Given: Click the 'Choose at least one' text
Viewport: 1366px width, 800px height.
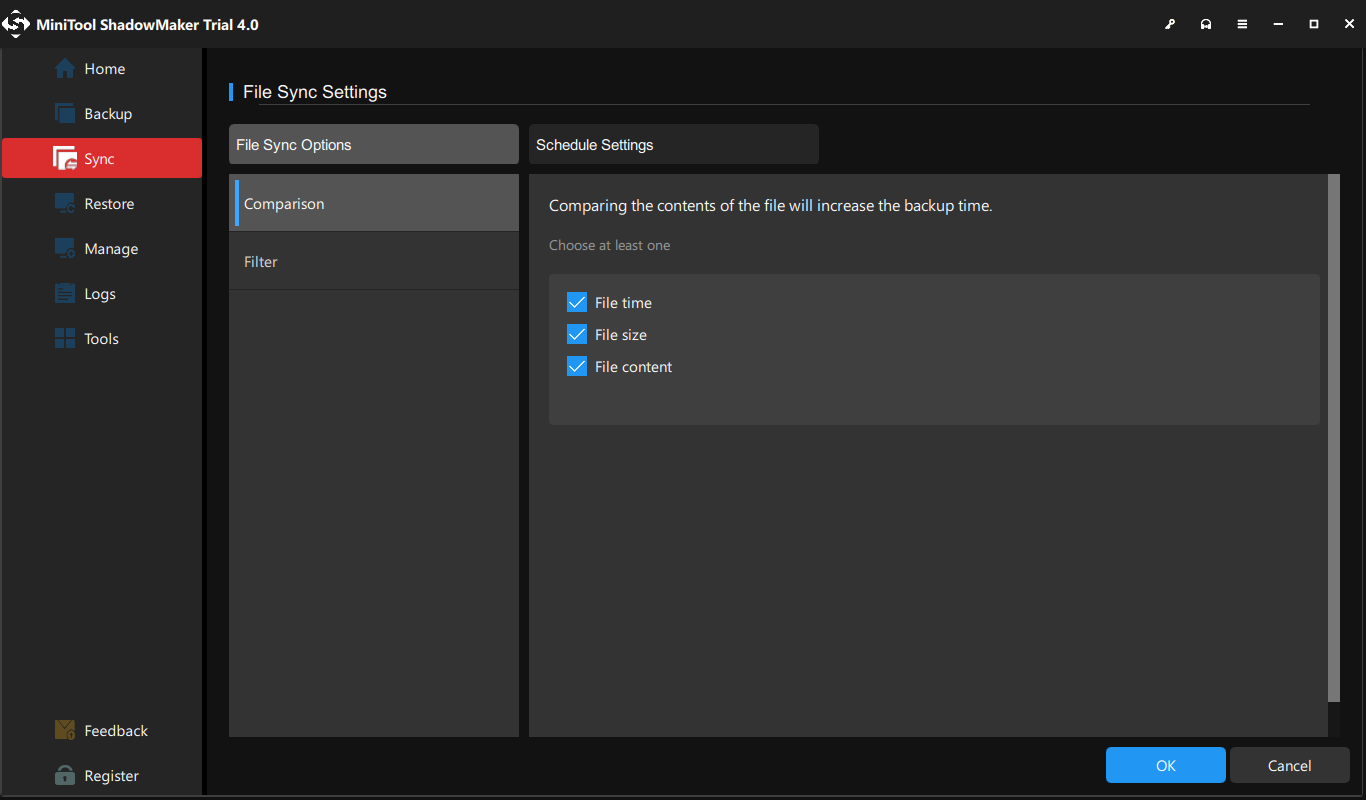Looking at the screenshot, I should click(610, 245).
